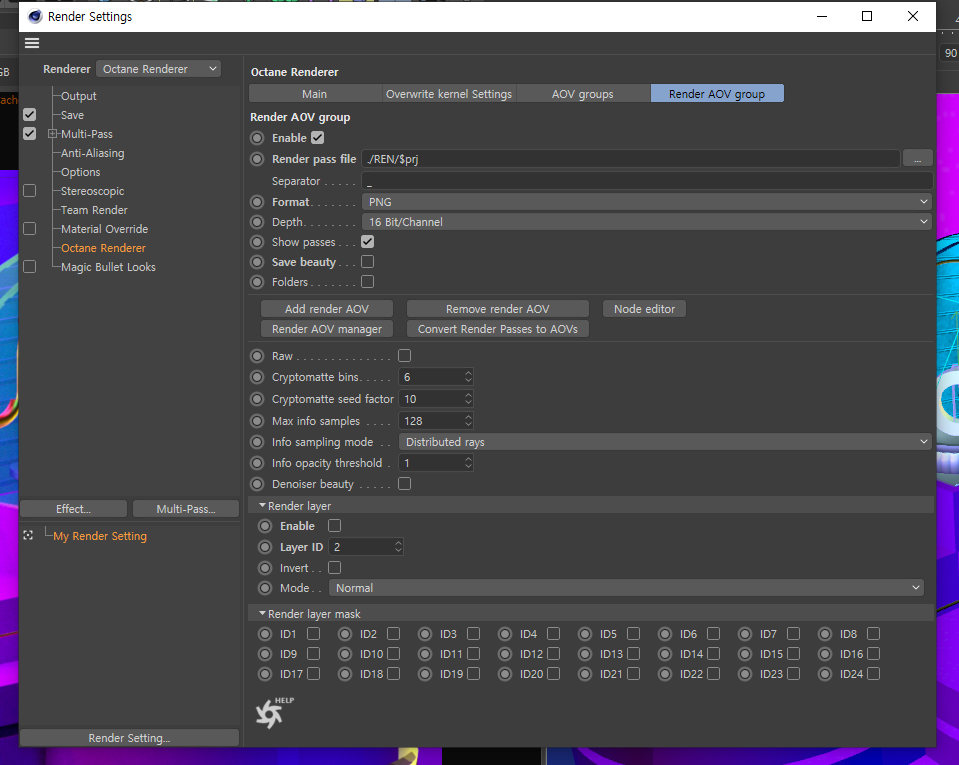The height and width of the screenshot is (765, 959).
Task: Click the Render pass file path field
Action: (631, 159)
